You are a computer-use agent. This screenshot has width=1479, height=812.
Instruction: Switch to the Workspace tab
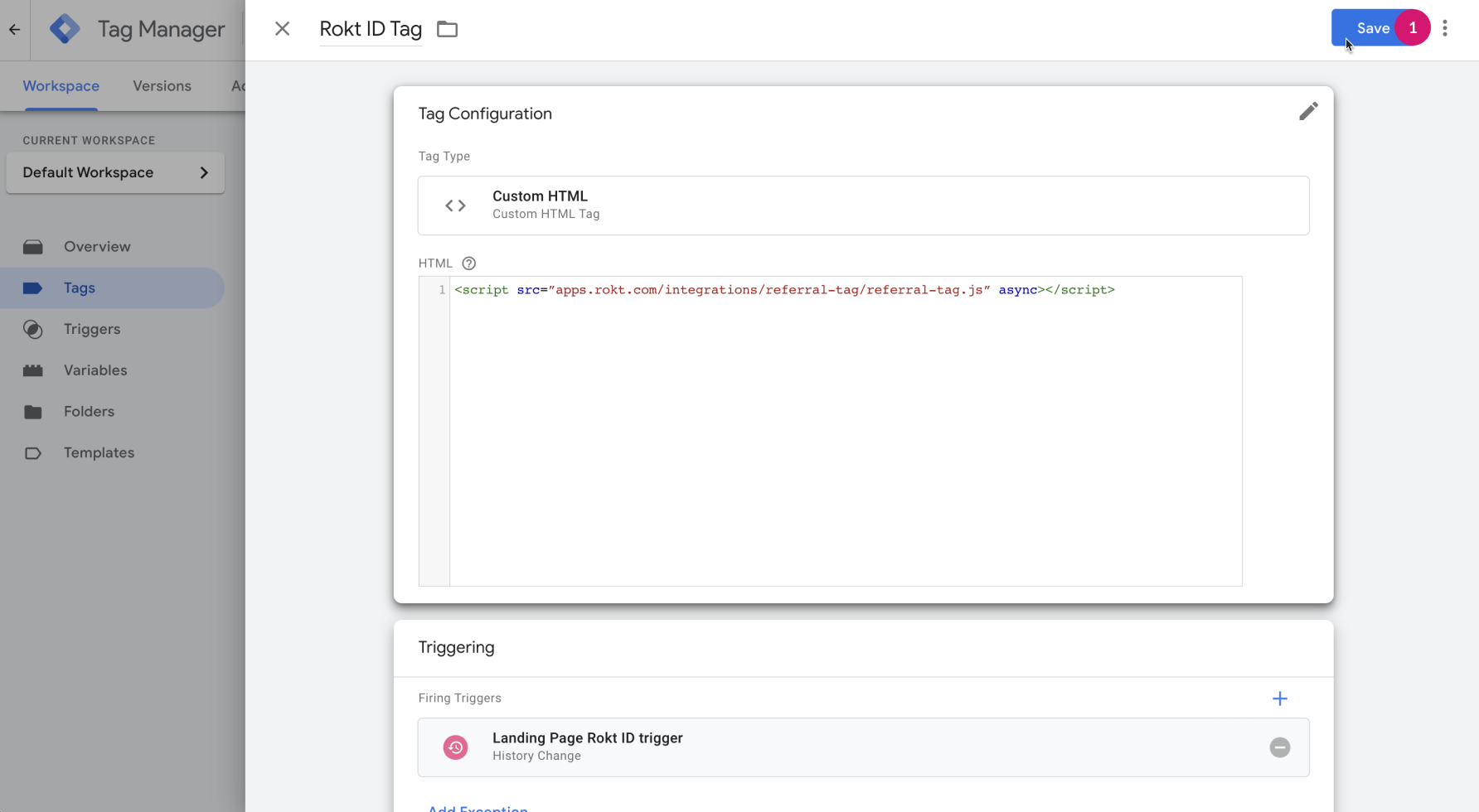pos(61,86)
